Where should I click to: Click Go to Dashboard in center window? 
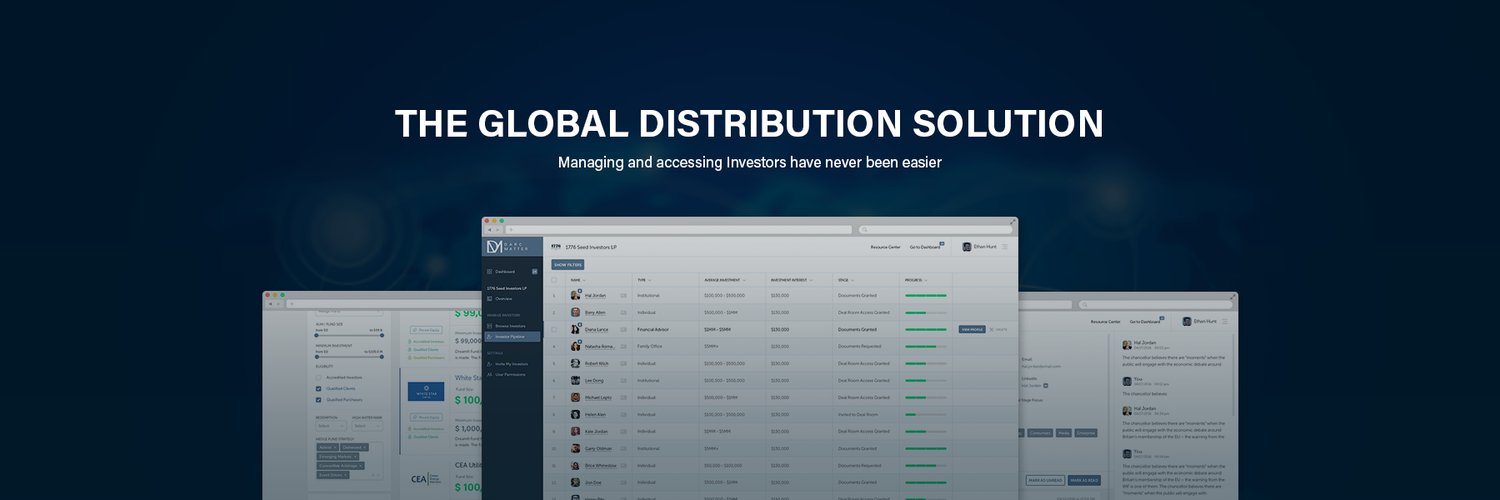[924, 247]
